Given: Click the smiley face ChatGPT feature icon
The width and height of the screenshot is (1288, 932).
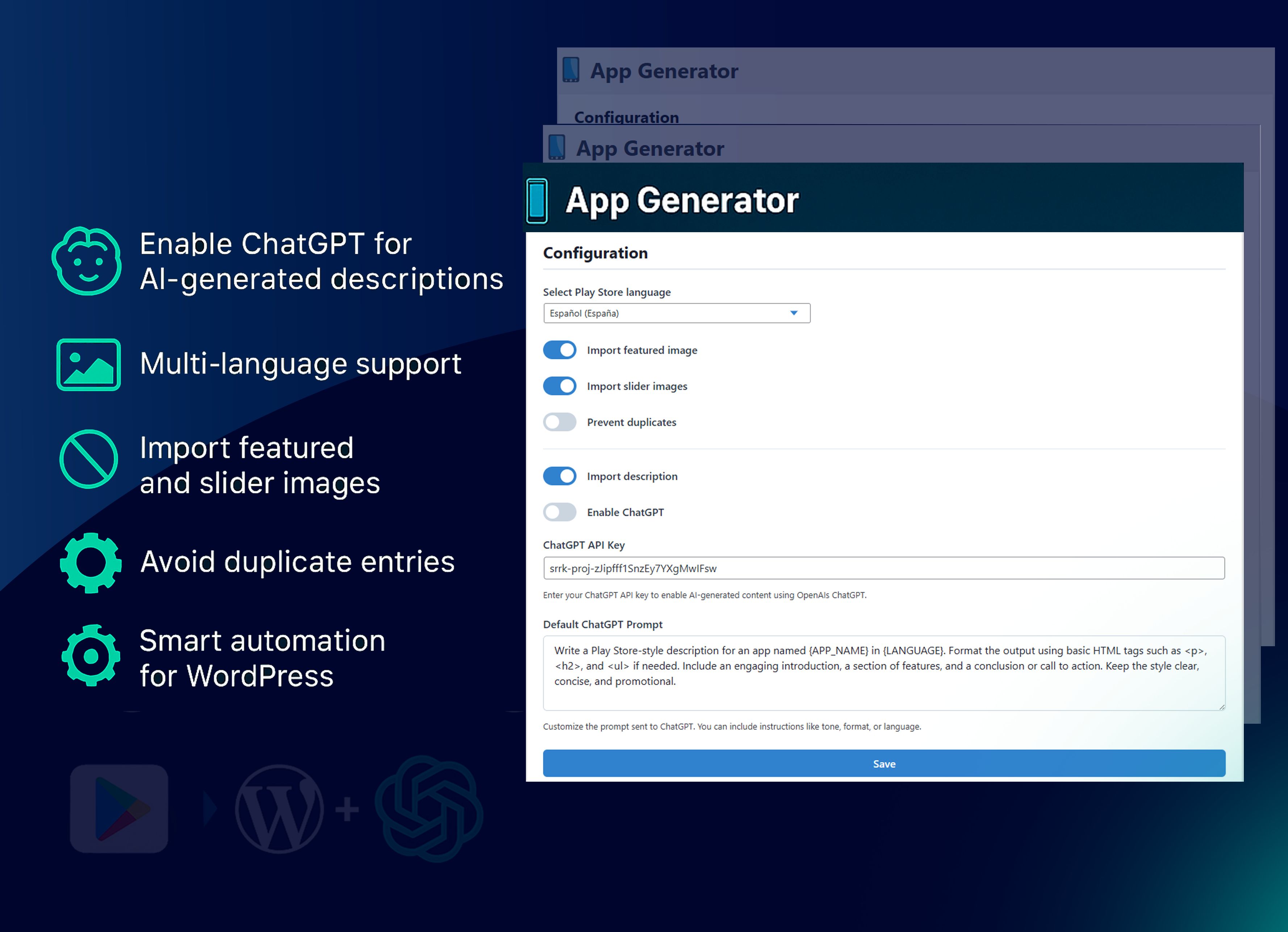Looking at the screenshot, I should [x=87, y=261].
